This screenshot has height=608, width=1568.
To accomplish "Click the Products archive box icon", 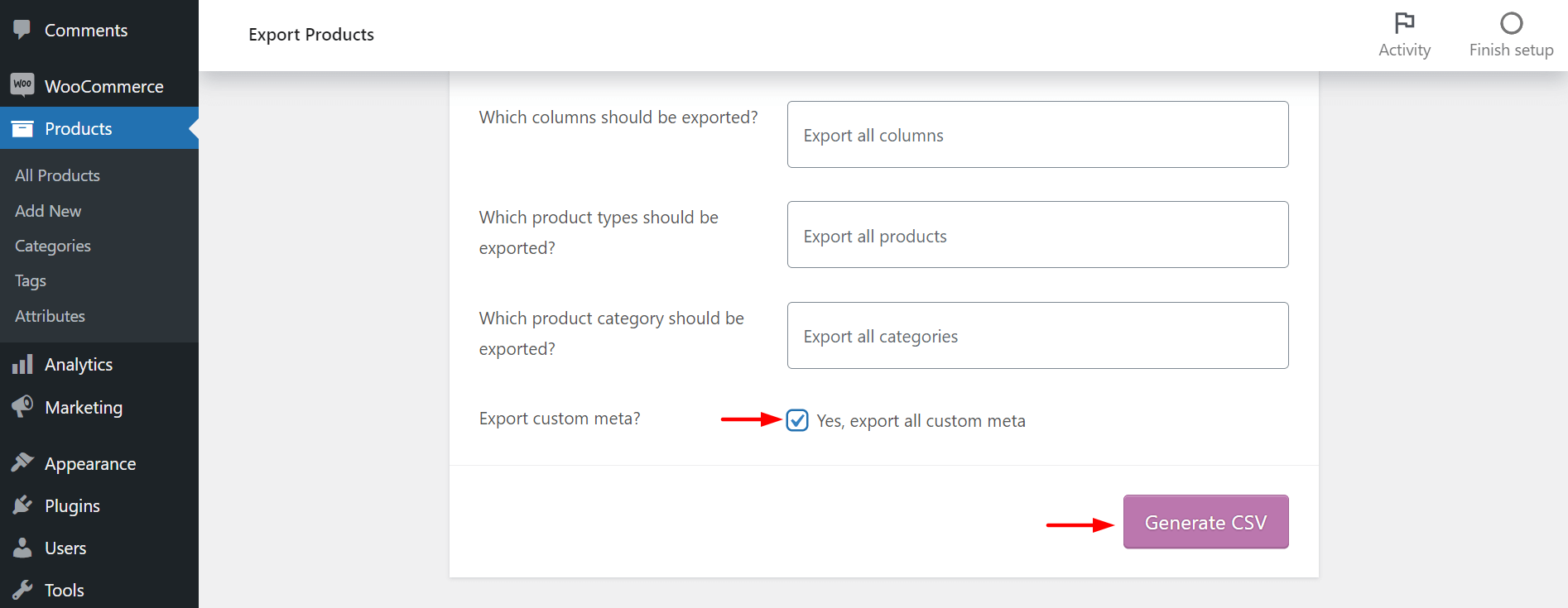I will tap(22, 128).
